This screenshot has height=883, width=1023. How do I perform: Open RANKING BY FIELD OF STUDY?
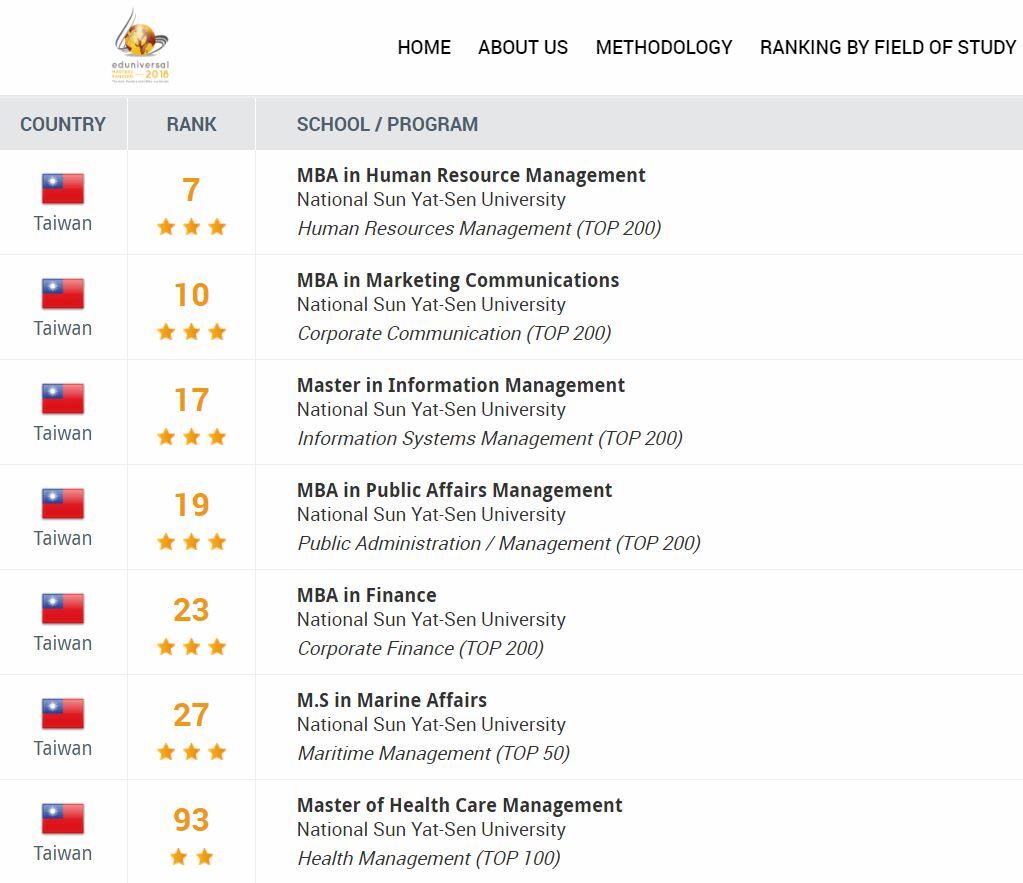888,47
